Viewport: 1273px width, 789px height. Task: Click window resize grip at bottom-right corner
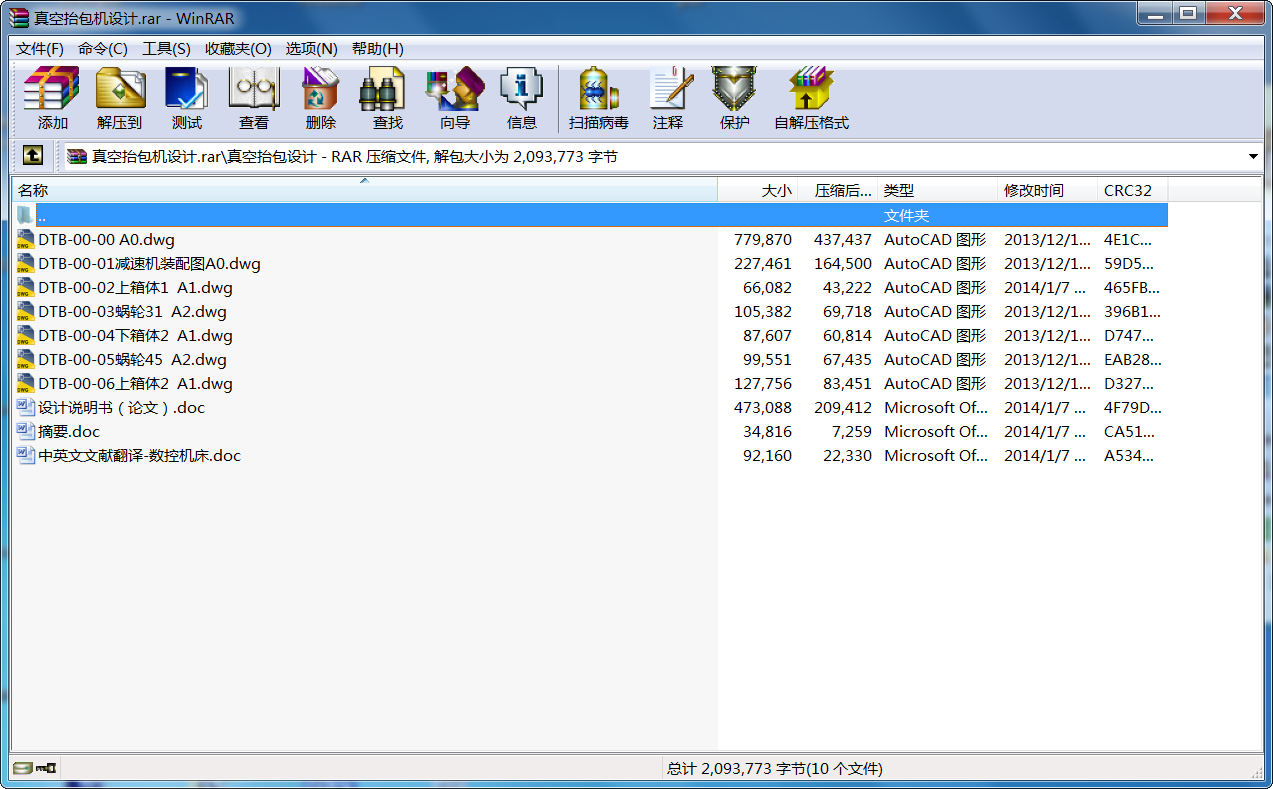pos(1256,771)
